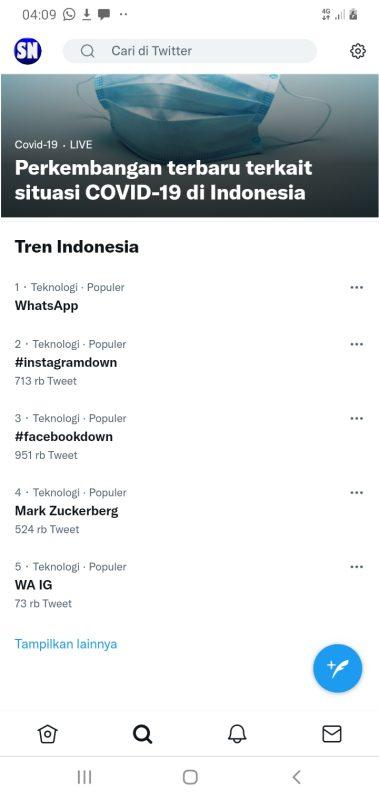Open the Notifications bell tab
379x800 pixels.
coord(237,734)
